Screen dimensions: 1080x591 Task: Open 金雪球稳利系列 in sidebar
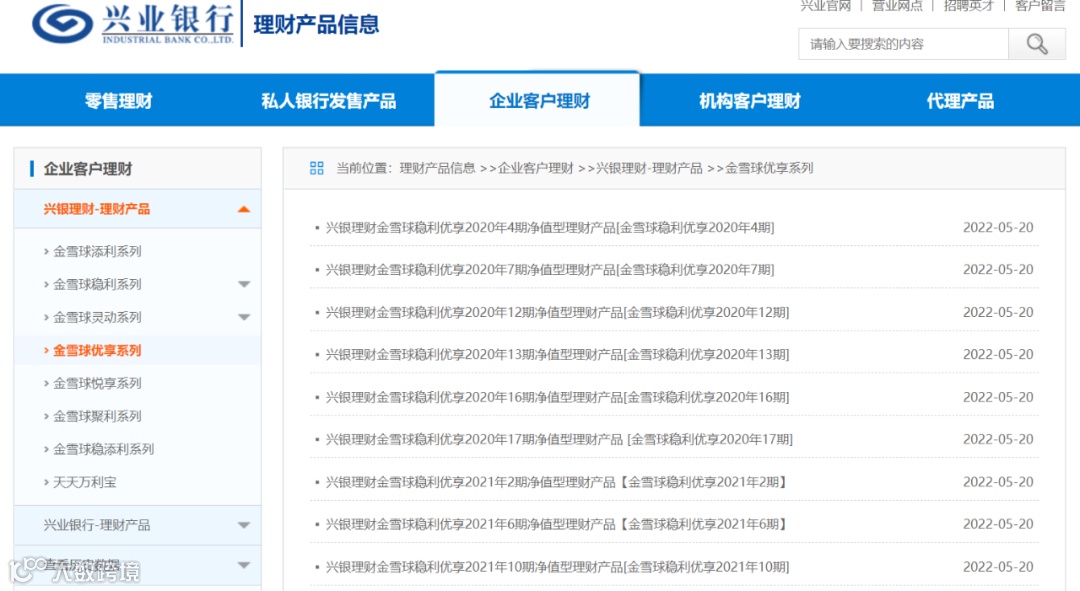tap(97, 284)
